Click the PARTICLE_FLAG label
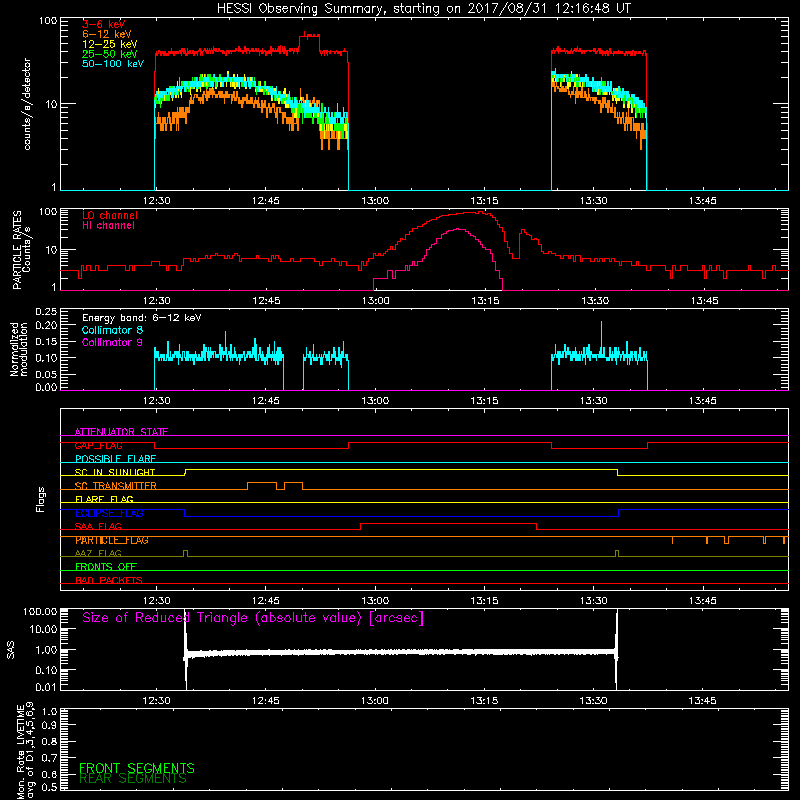The height and width of the screenshot is (800, 800). [x=112, y=540]
